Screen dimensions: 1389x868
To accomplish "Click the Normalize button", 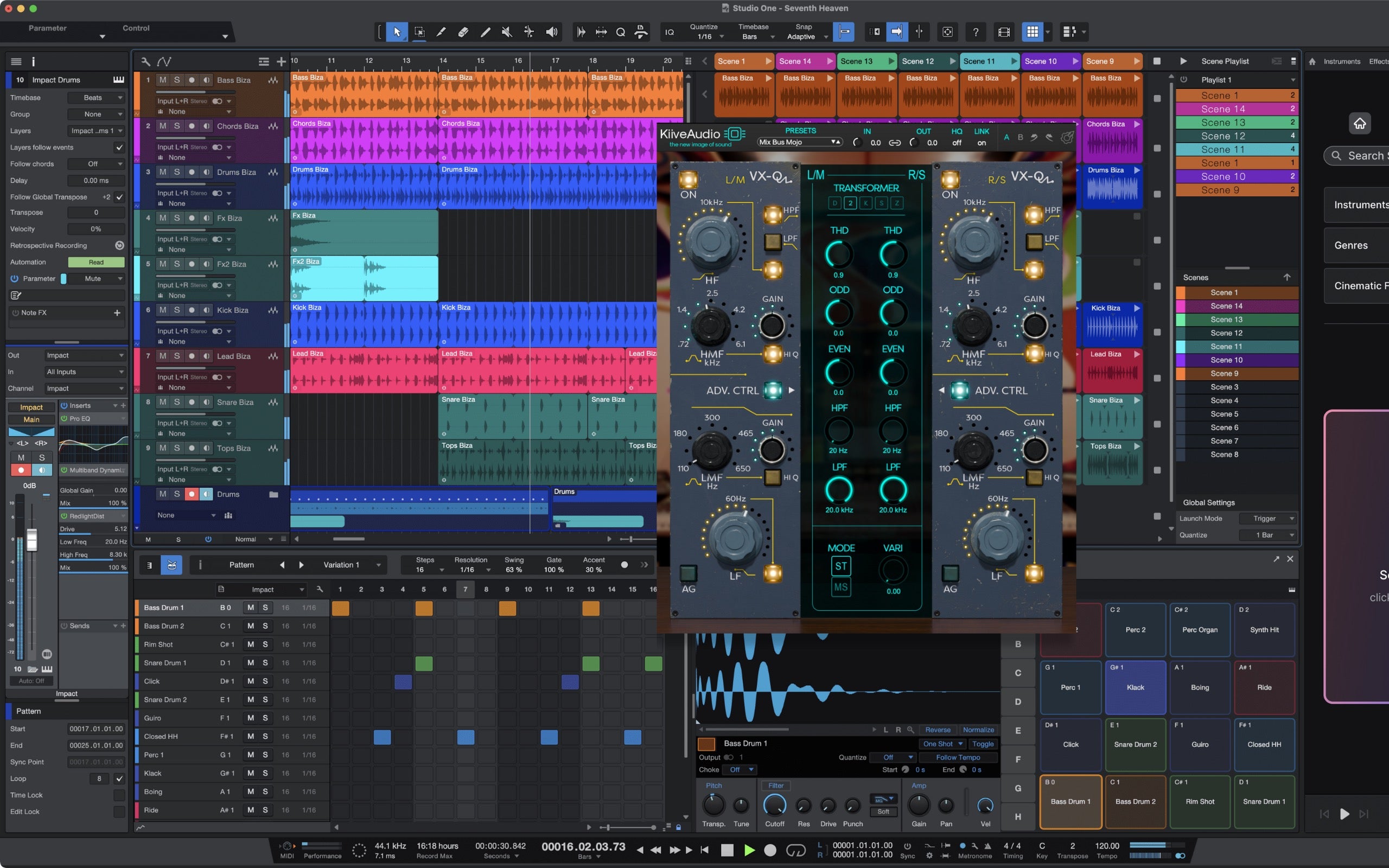I will [x=978, y=730].
